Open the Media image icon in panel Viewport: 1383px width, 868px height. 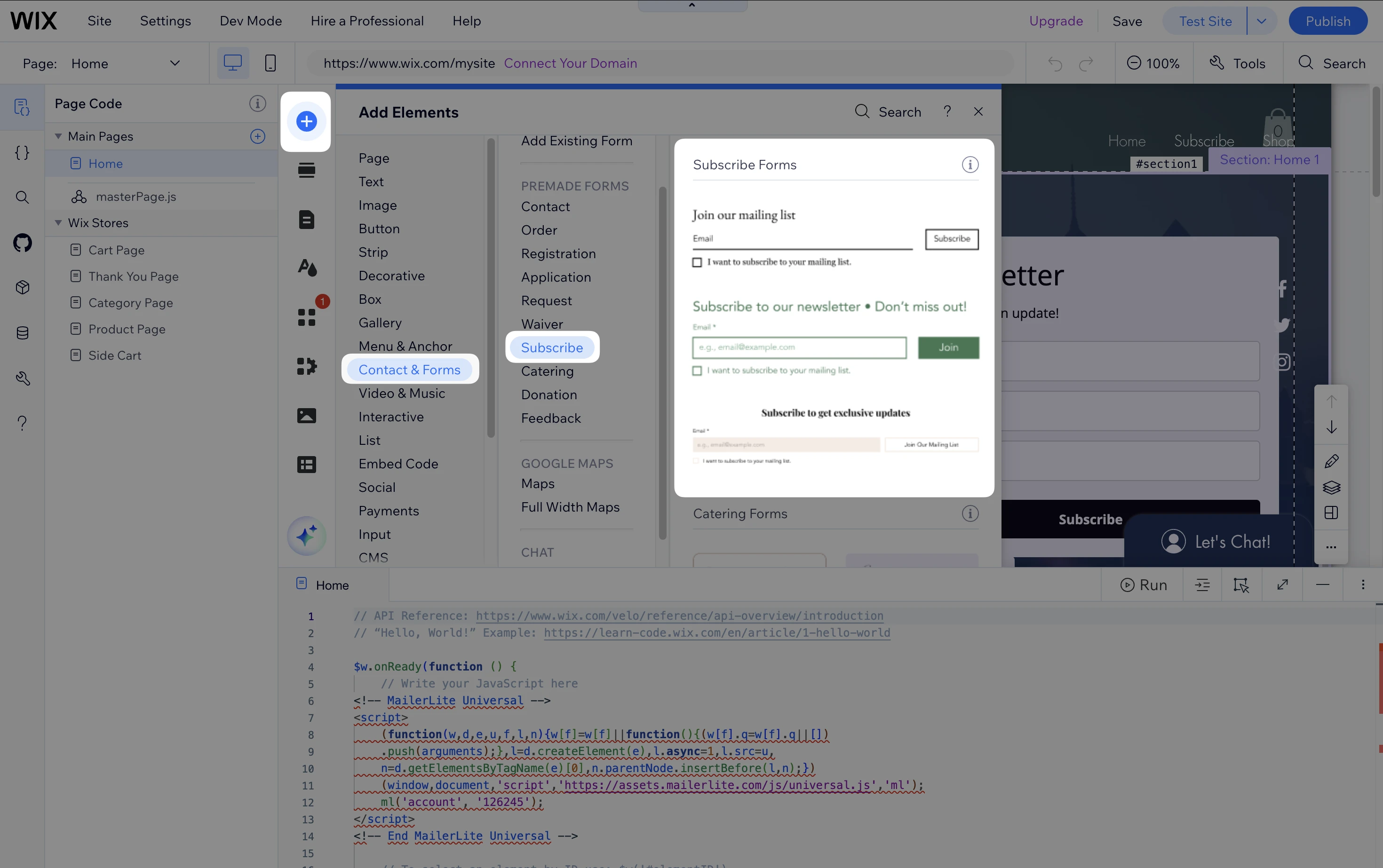click(x=307, y=415)
